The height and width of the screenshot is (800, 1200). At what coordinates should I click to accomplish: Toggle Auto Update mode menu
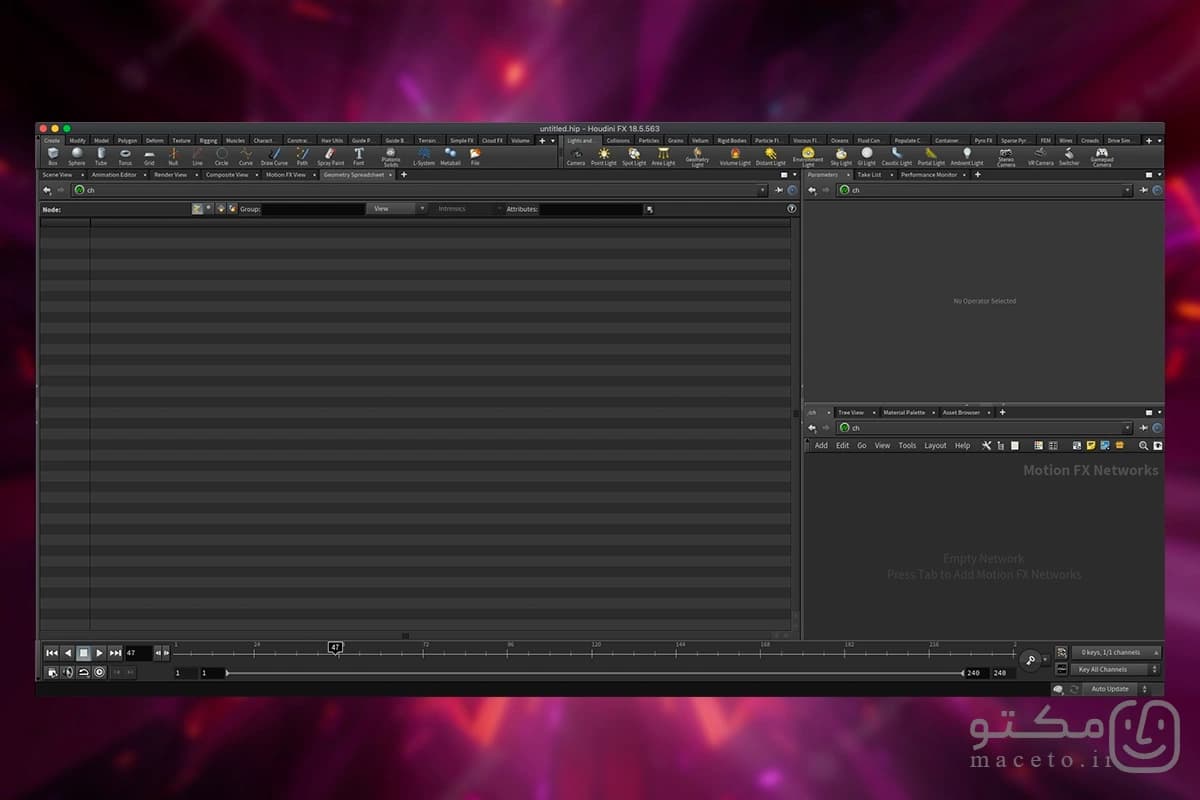tap(1115, 689)
